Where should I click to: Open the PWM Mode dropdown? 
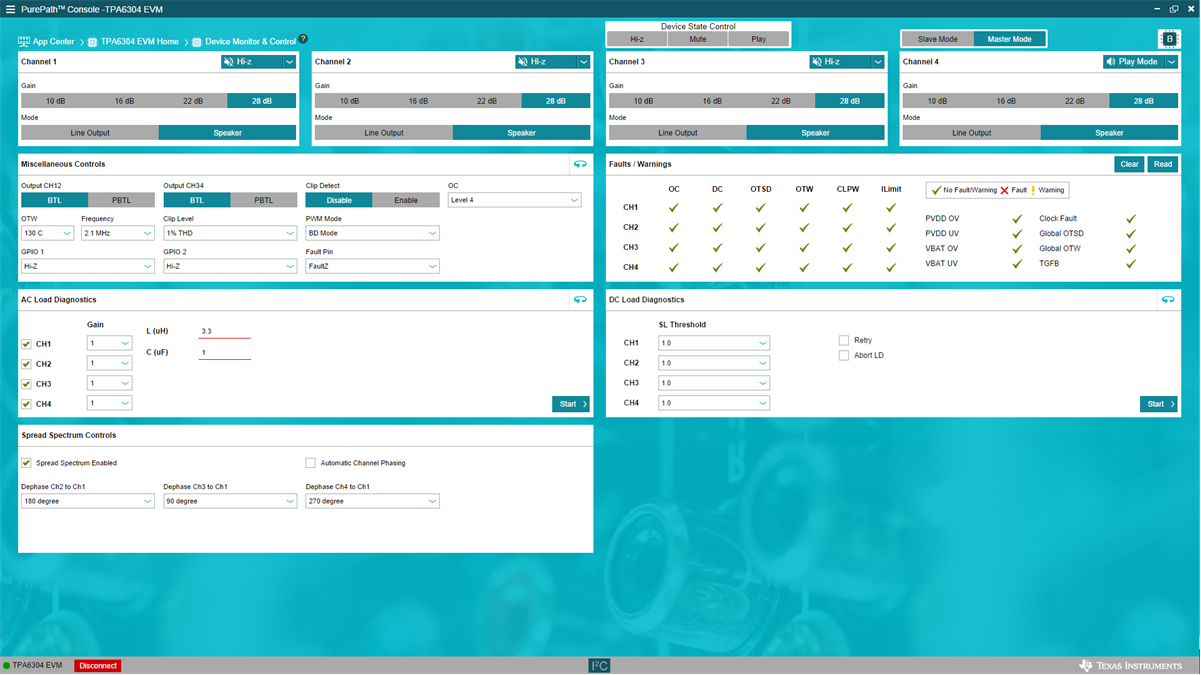pos(372,233)
